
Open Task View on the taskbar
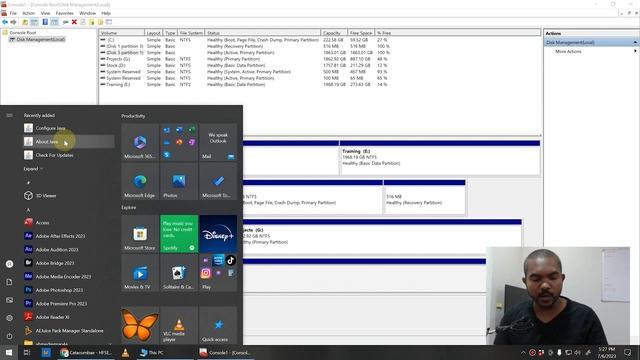pos(27,352)
